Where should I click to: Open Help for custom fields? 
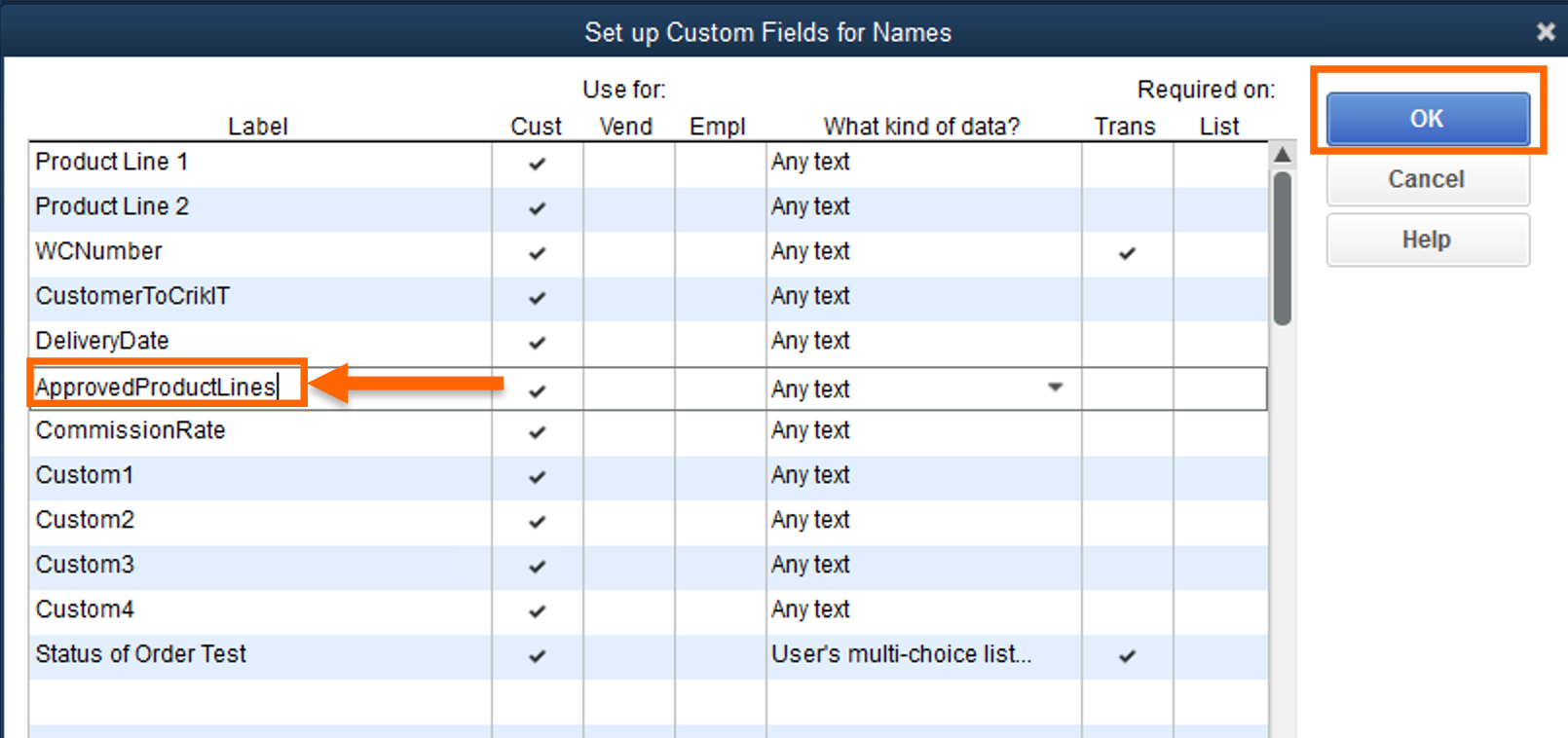1427,240
